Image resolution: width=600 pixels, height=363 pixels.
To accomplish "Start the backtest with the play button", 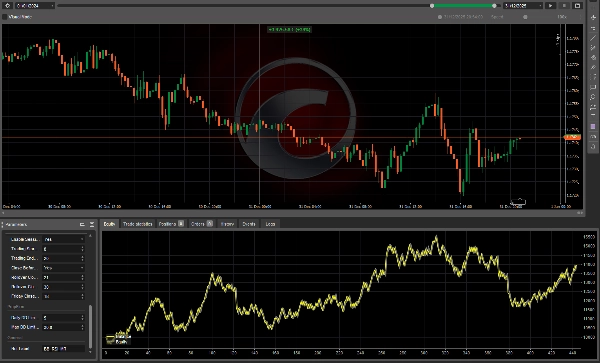I will pyautogui.click(x=551, y=5).
